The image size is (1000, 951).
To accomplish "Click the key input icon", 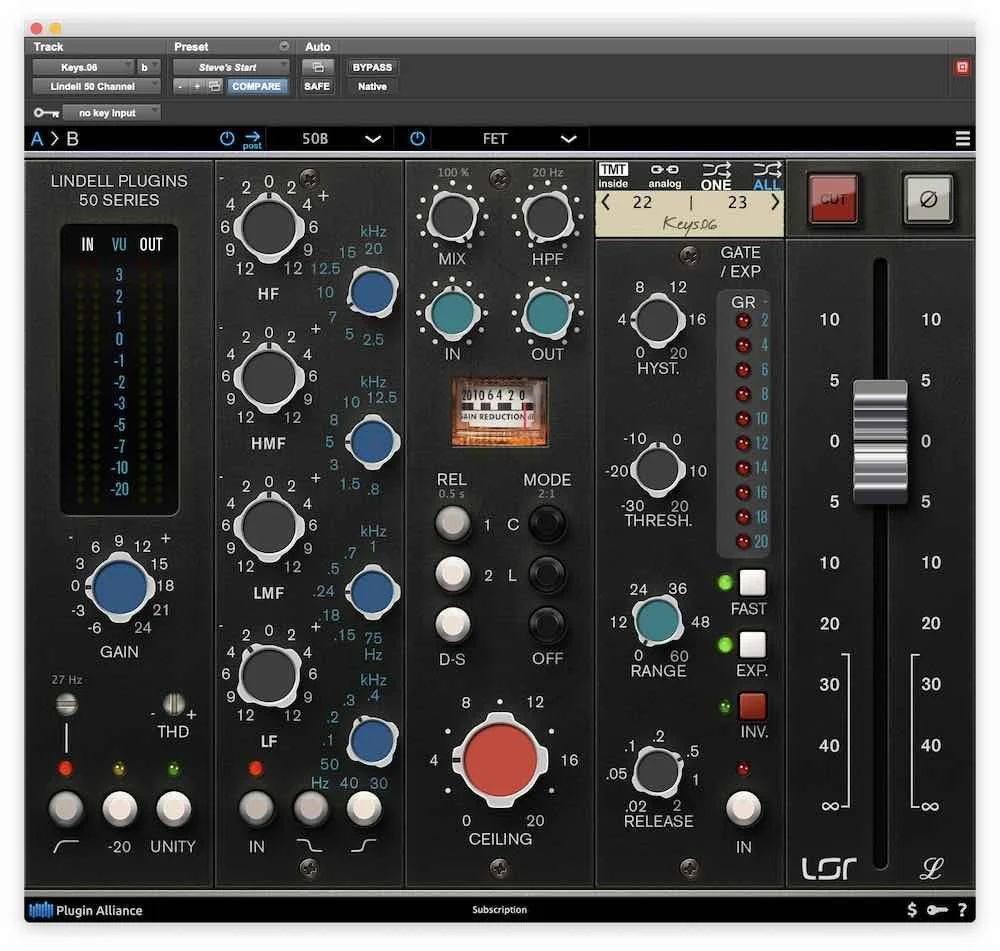I will 44,112.
